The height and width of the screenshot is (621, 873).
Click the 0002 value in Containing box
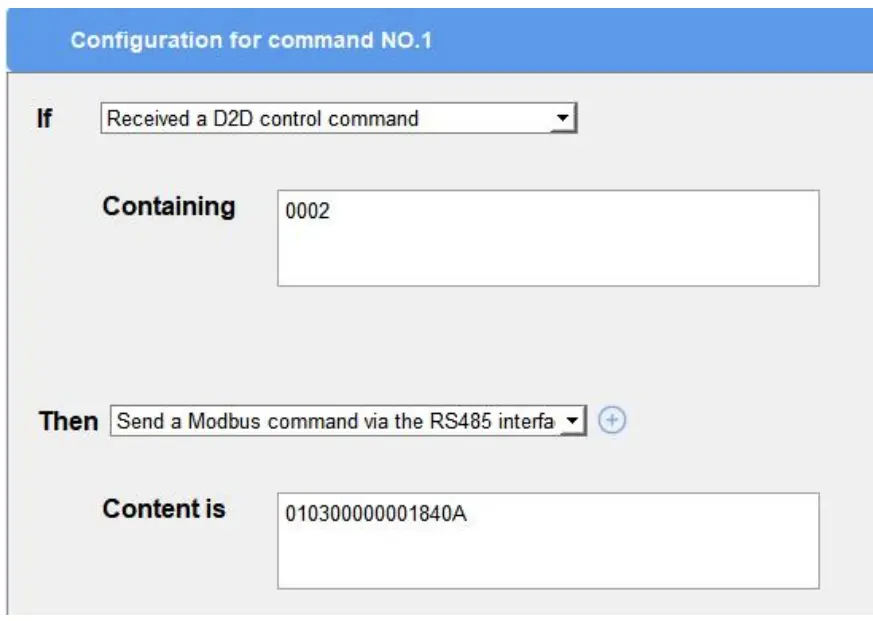(307, 212)
